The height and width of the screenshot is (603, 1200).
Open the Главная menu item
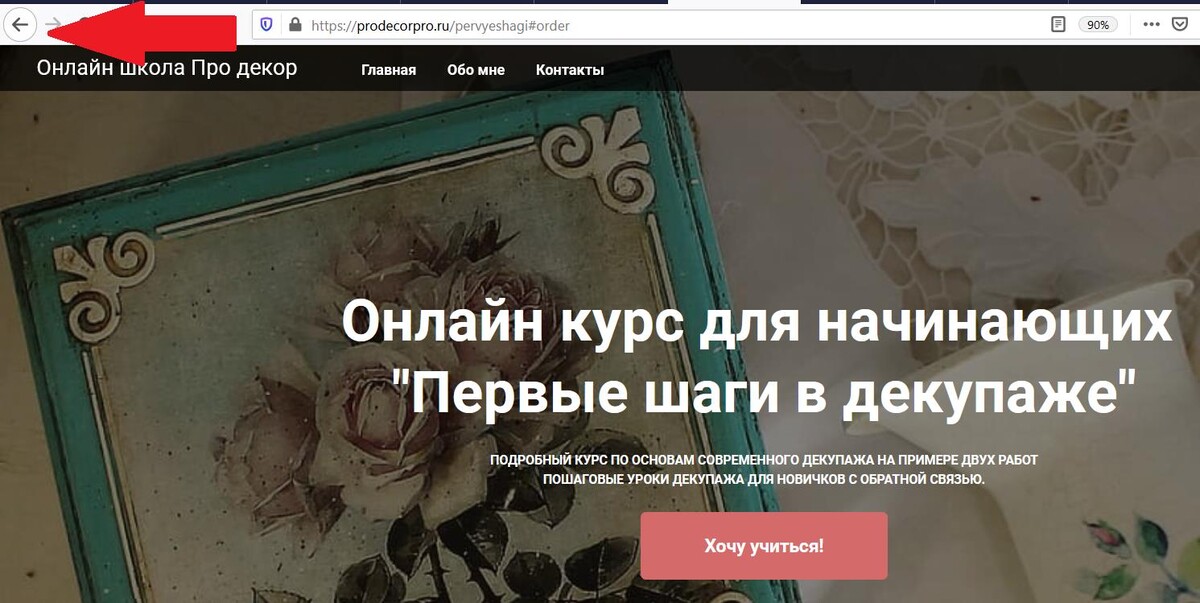pos(389,70)
